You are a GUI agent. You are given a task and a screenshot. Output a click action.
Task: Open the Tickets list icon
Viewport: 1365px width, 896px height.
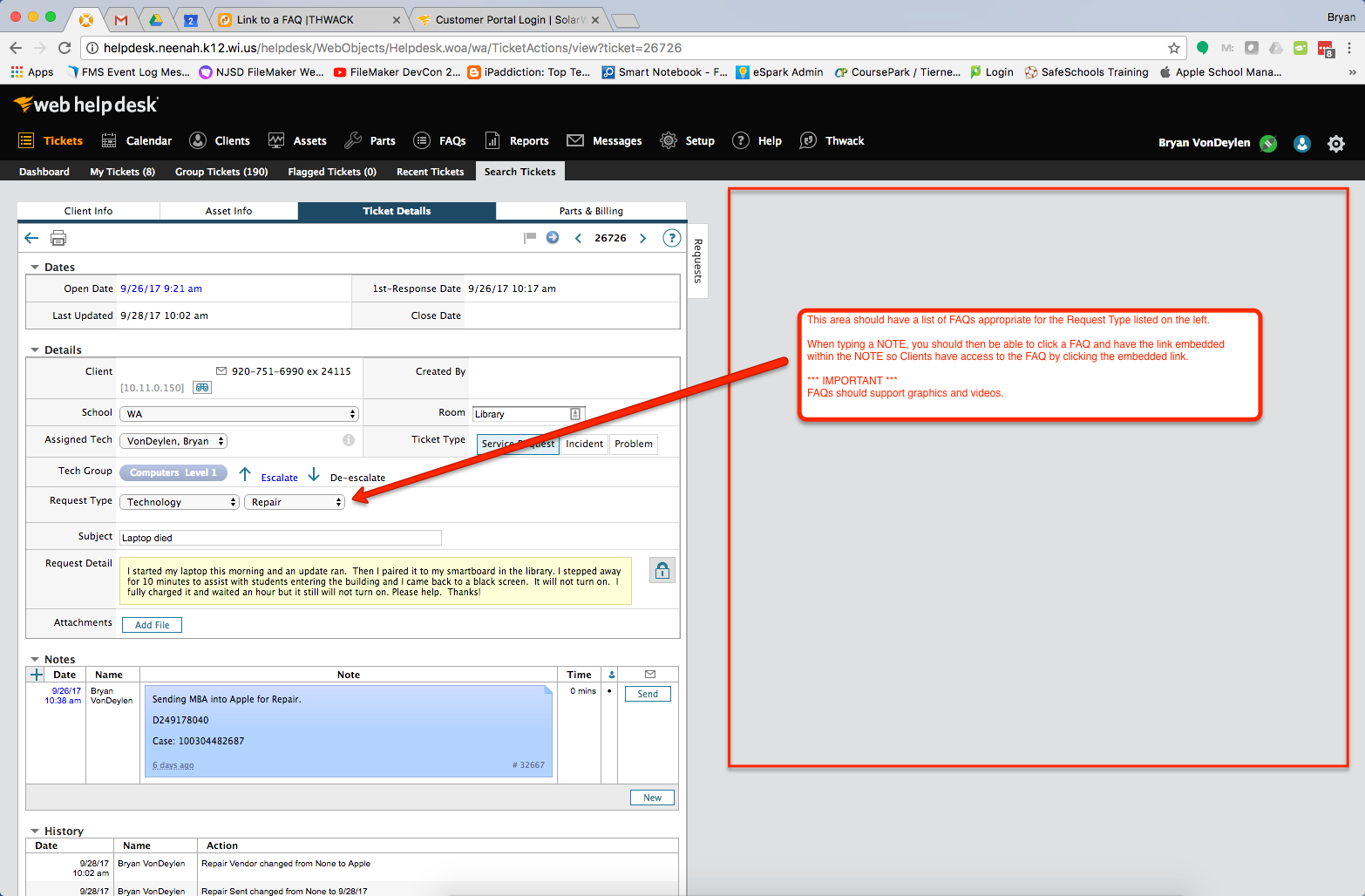click(x=26, y=140)
